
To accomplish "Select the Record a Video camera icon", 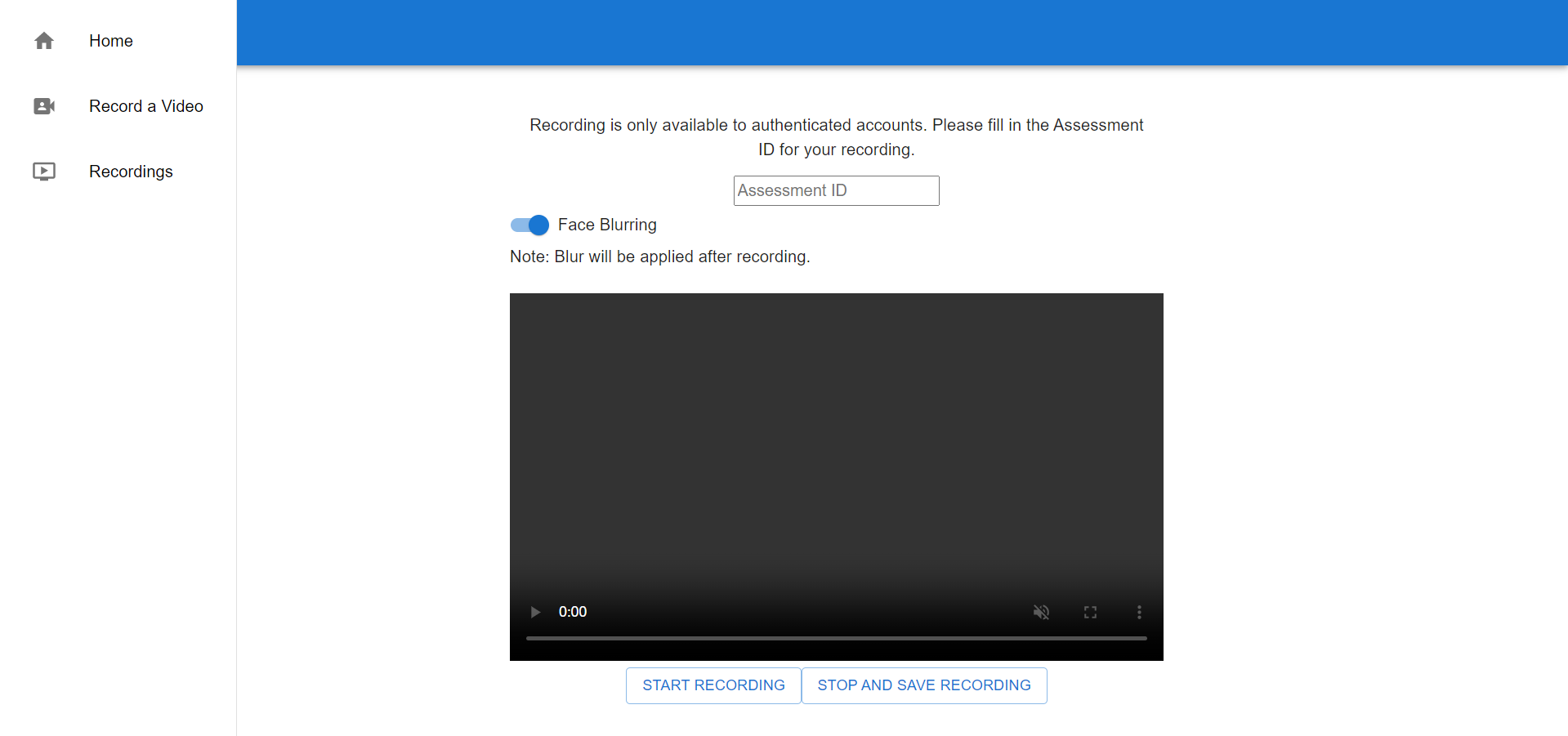I will [x=43, y=106].
